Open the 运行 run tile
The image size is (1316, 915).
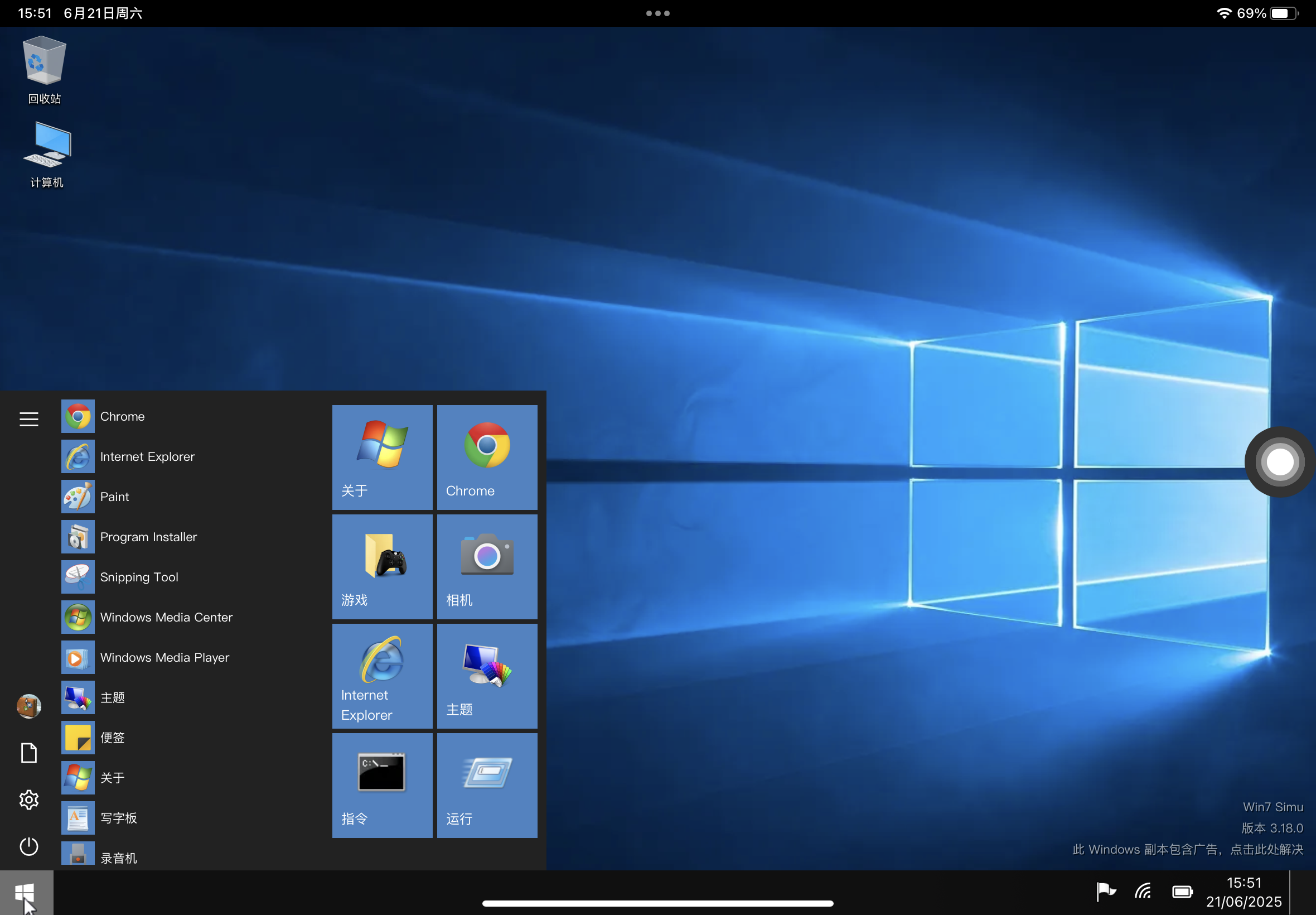click(x=487, y=786)
